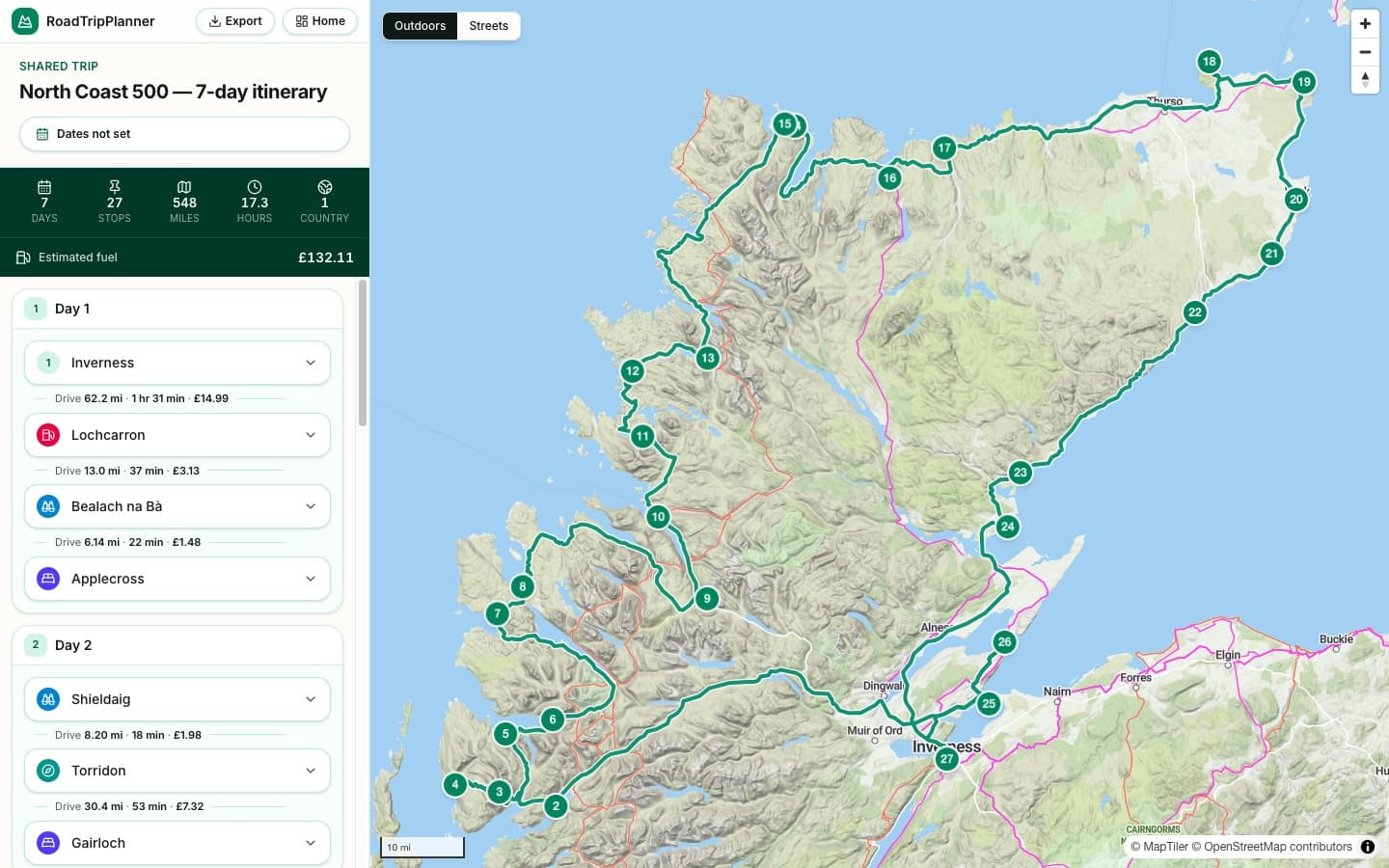The width and height of the screenshot is (1389, 868).
Task: Click the pin Stops stat icon
Action: [115, 187]
